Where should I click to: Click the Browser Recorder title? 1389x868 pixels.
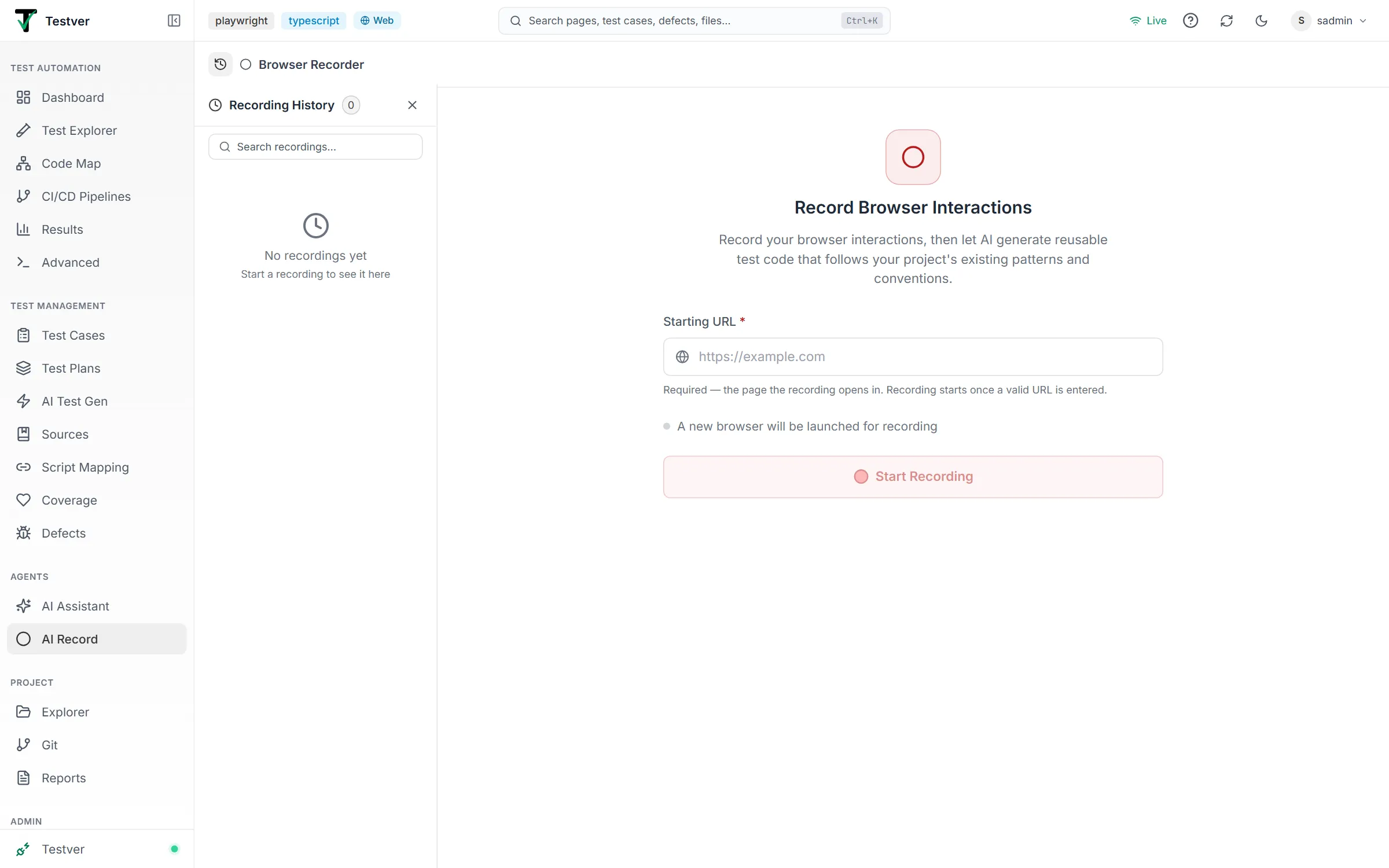coord(311,64)
